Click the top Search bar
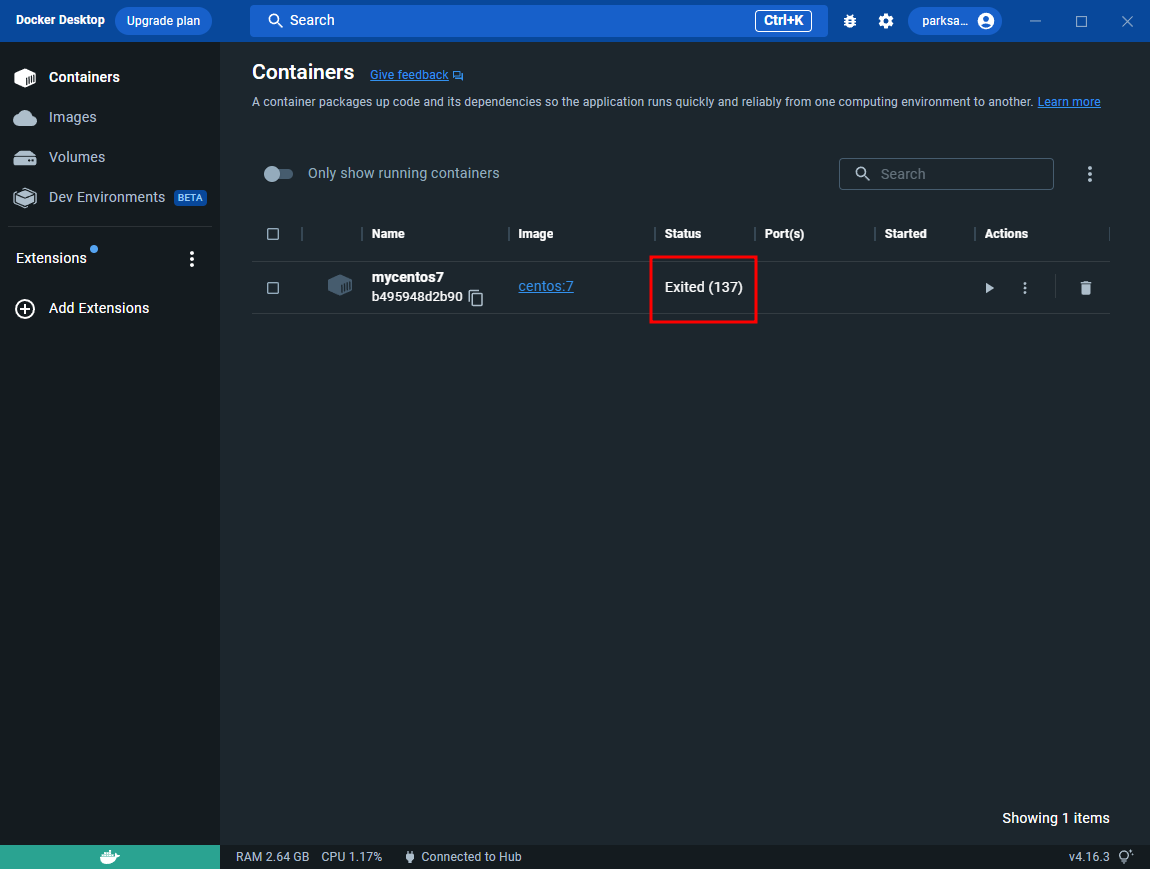1150x869 pixels. point(538,21)
